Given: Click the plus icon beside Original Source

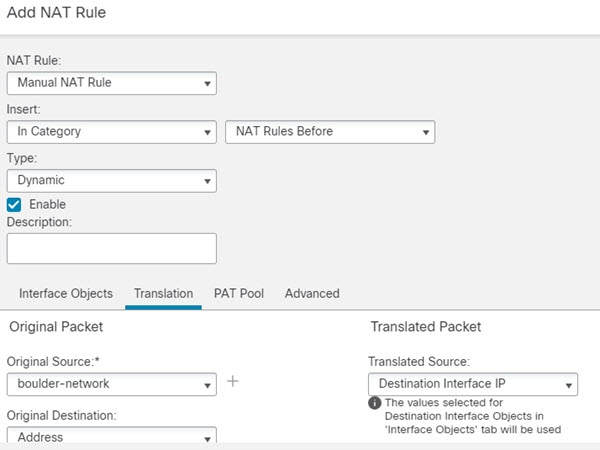Looking at the screenshot, I should 233,381.
